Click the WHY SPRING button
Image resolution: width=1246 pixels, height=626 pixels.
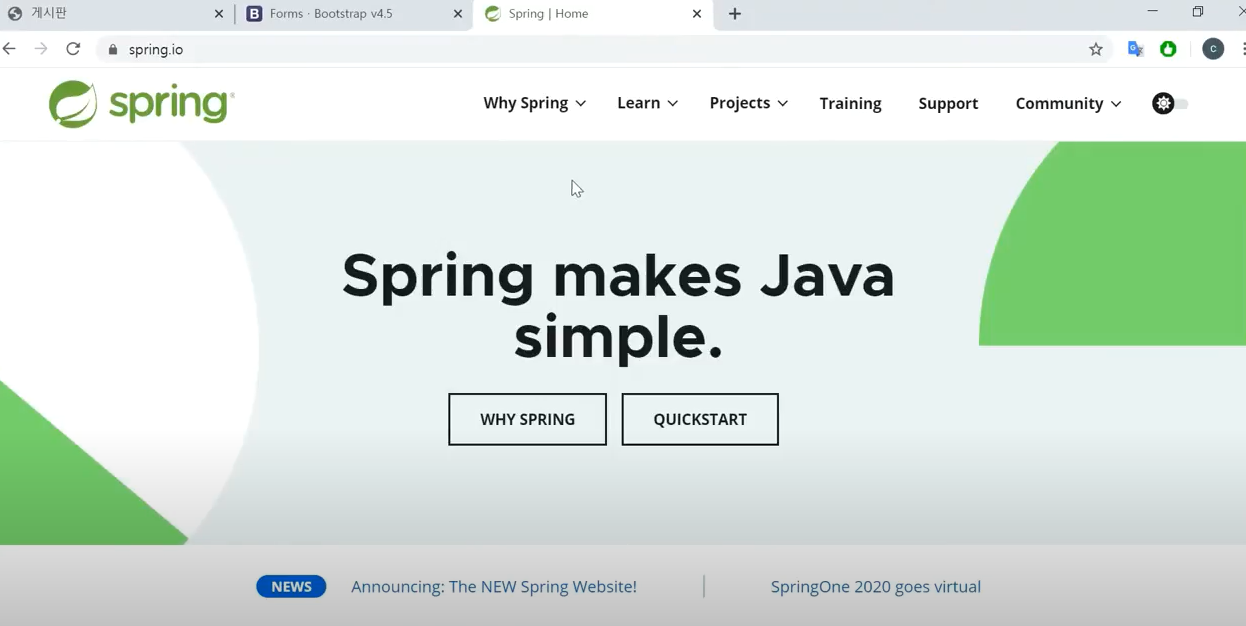point(527,419)
